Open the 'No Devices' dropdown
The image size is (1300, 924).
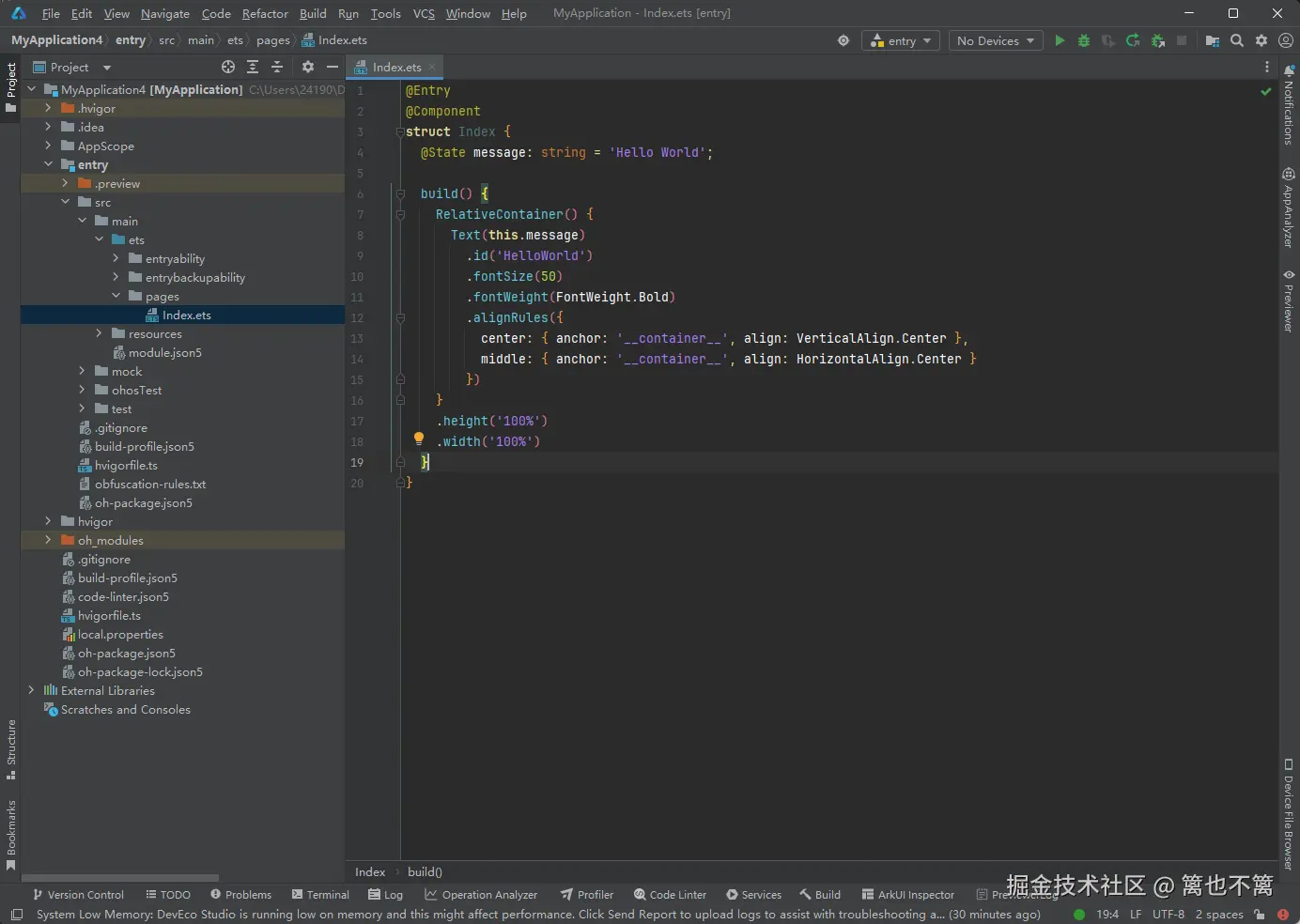(x=996, y=40)
